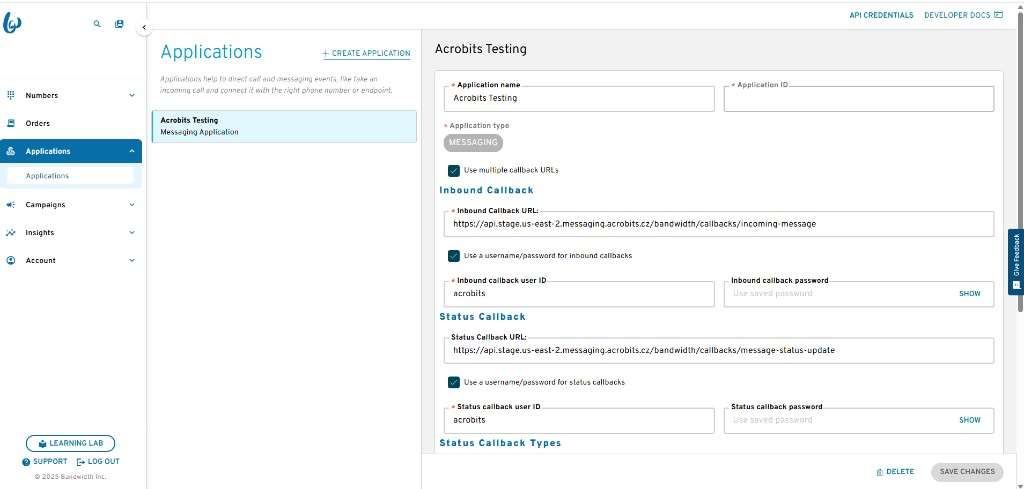This screenshot has width=1024, height=489.
Task: Click the Applications sidebar icon
Action: point(10,151)
